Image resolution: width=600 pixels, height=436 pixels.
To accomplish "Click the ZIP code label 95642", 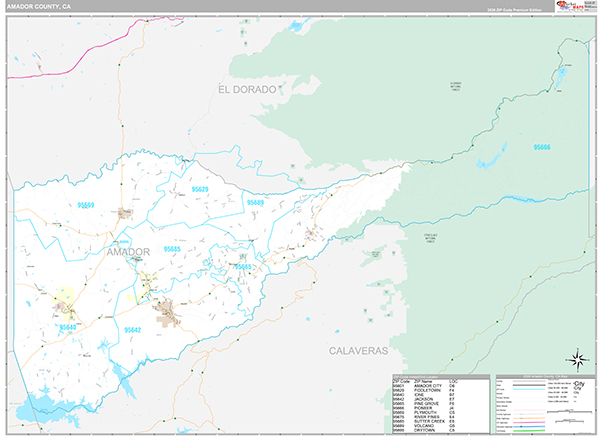I will [132, 330].
